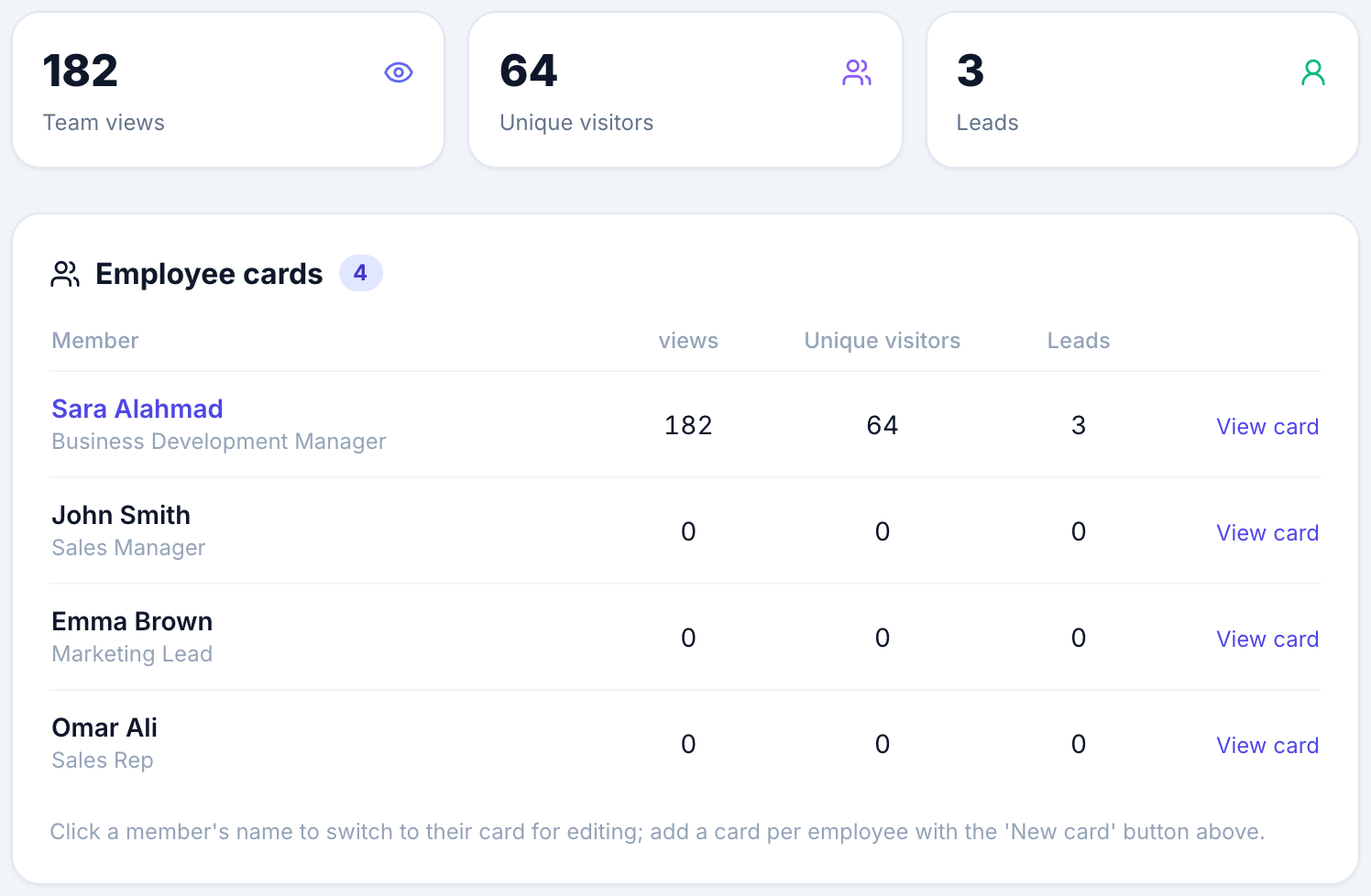The image size is (1371, 896).
Task: Click Omar Ali's leads value of 0
Action: click(x=1079, y=744)
